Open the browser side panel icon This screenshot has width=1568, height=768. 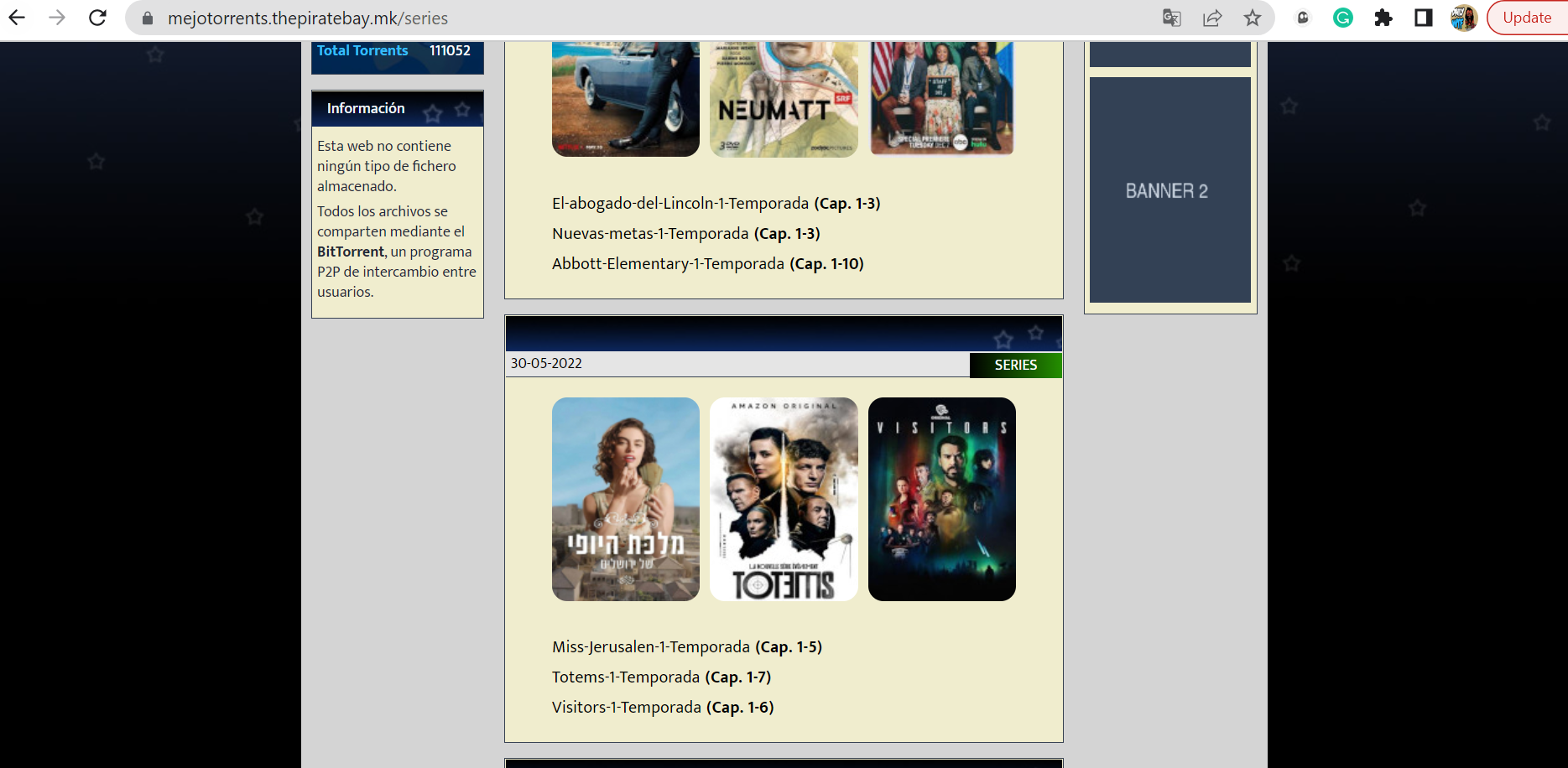pyautogui.click(x=1423, y=18)
